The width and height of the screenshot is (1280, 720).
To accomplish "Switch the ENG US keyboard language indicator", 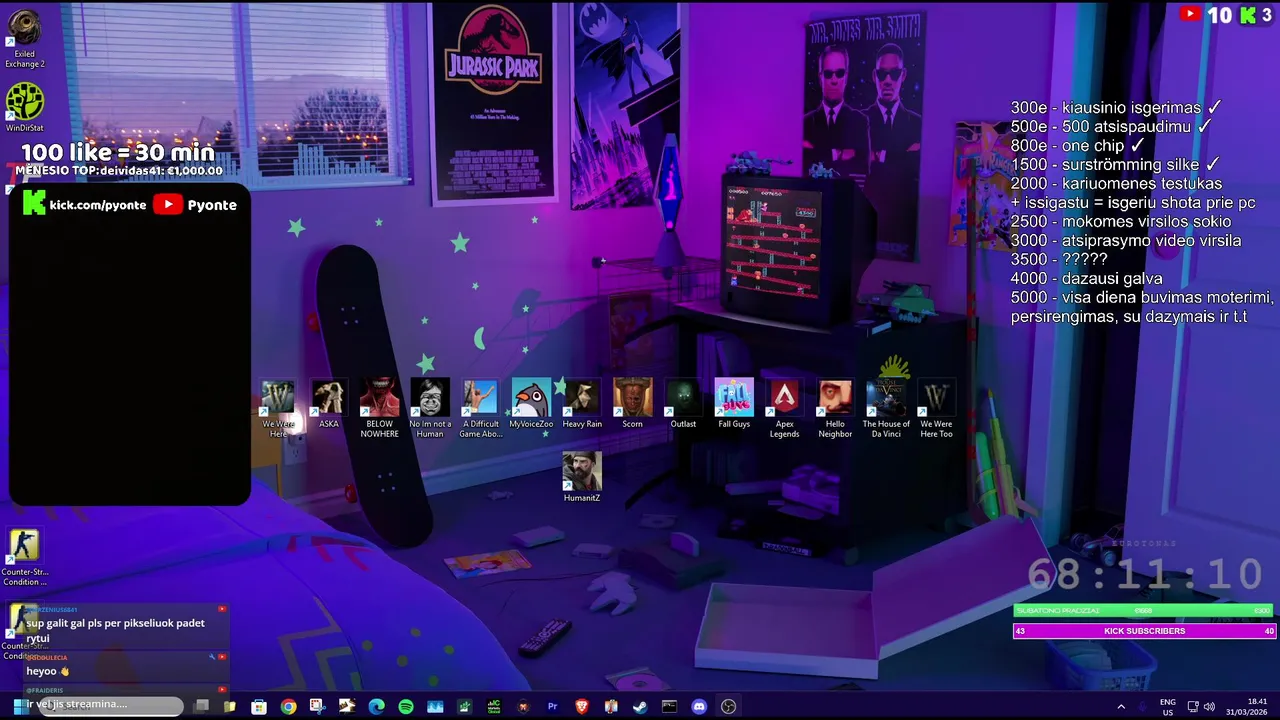I will [1167, 707].
